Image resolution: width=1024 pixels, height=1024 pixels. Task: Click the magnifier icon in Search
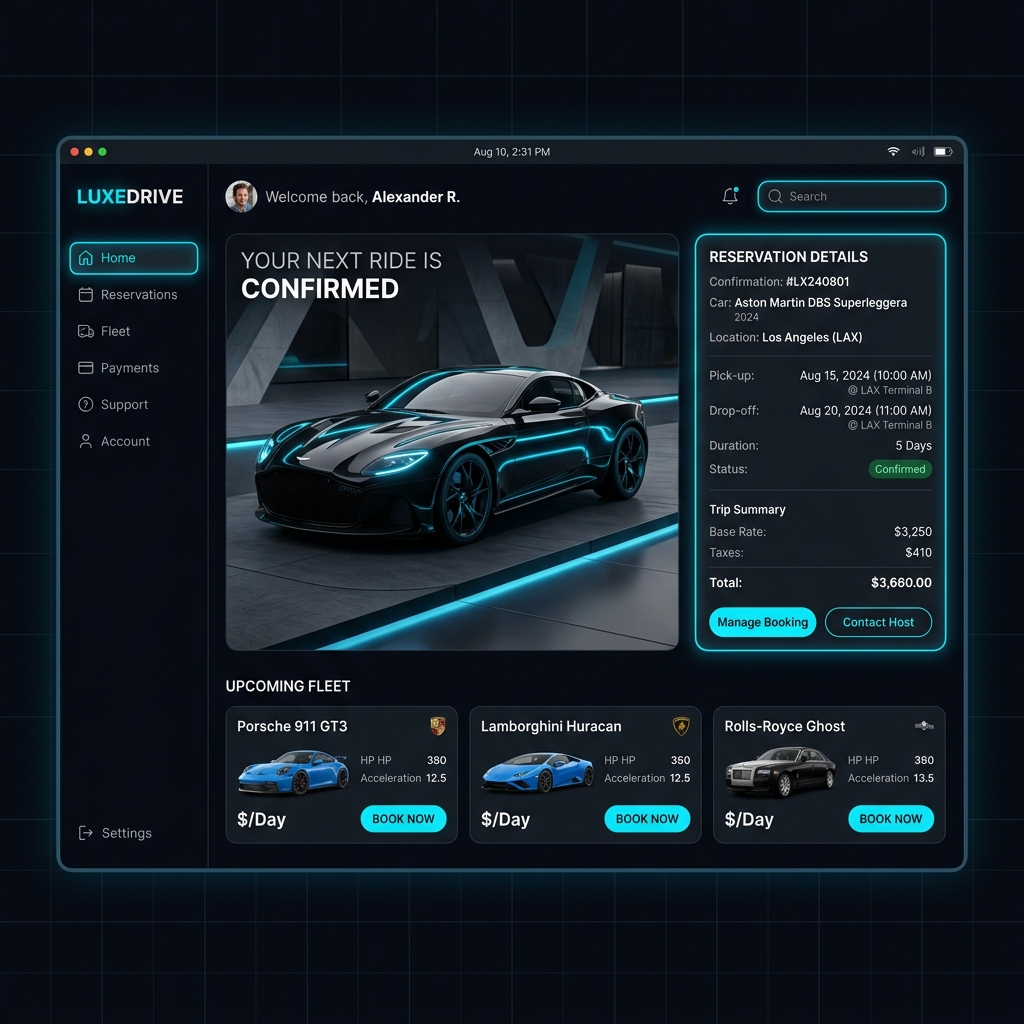pyautogui.click(x=775, y=197)
